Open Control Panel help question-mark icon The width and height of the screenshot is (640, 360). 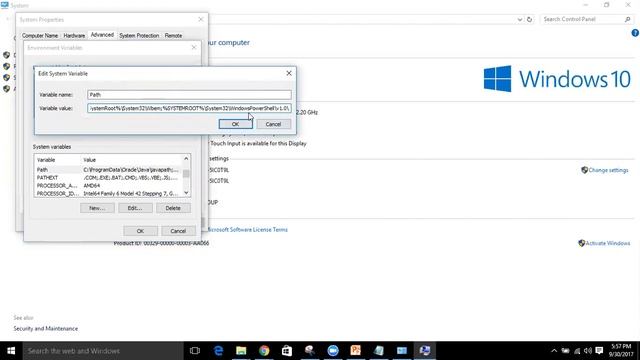635,33
